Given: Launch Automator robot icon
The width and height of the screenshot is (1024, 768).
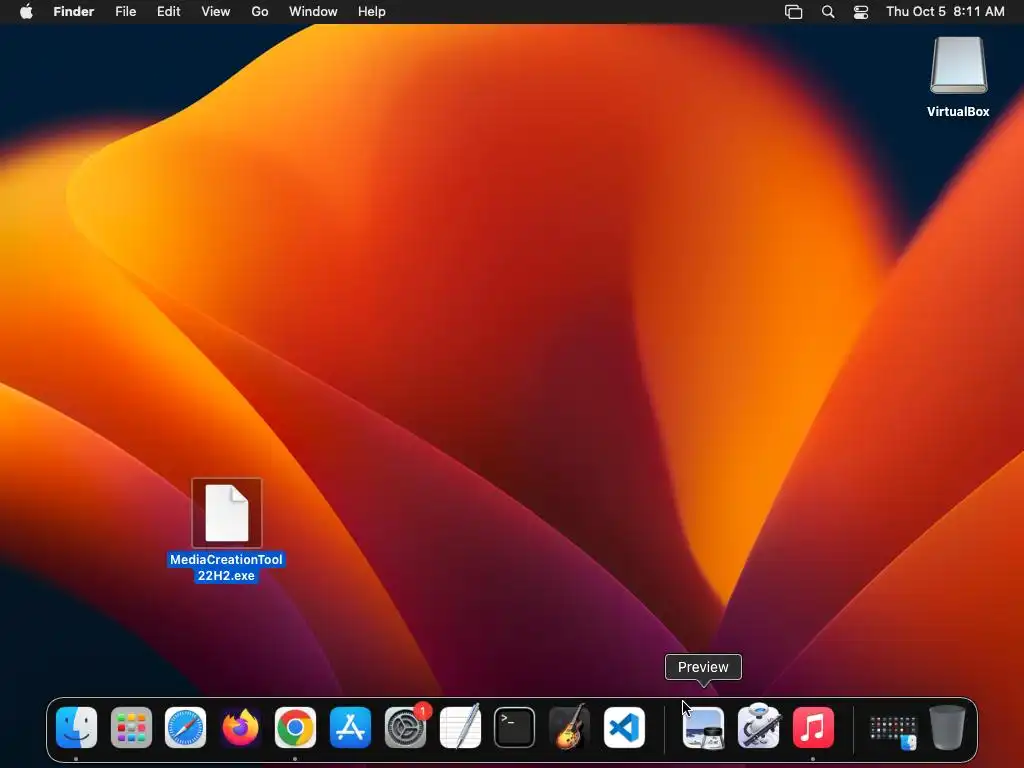Looking at the screenshot, I should (758, 726).
